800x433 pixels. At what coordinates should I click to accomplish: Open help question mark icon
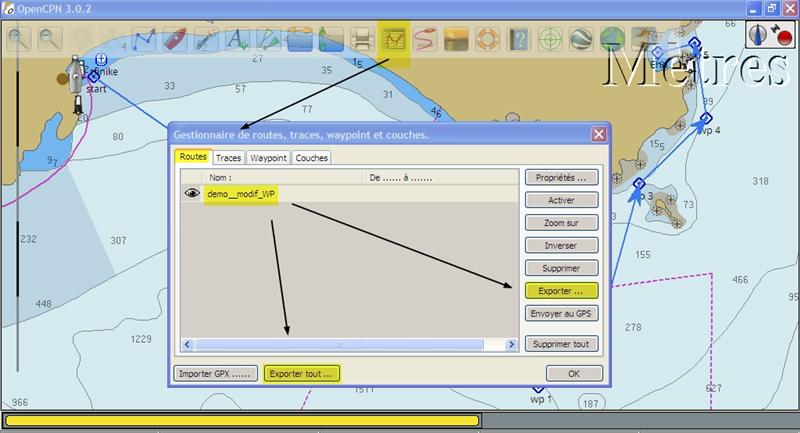(518, 41)
